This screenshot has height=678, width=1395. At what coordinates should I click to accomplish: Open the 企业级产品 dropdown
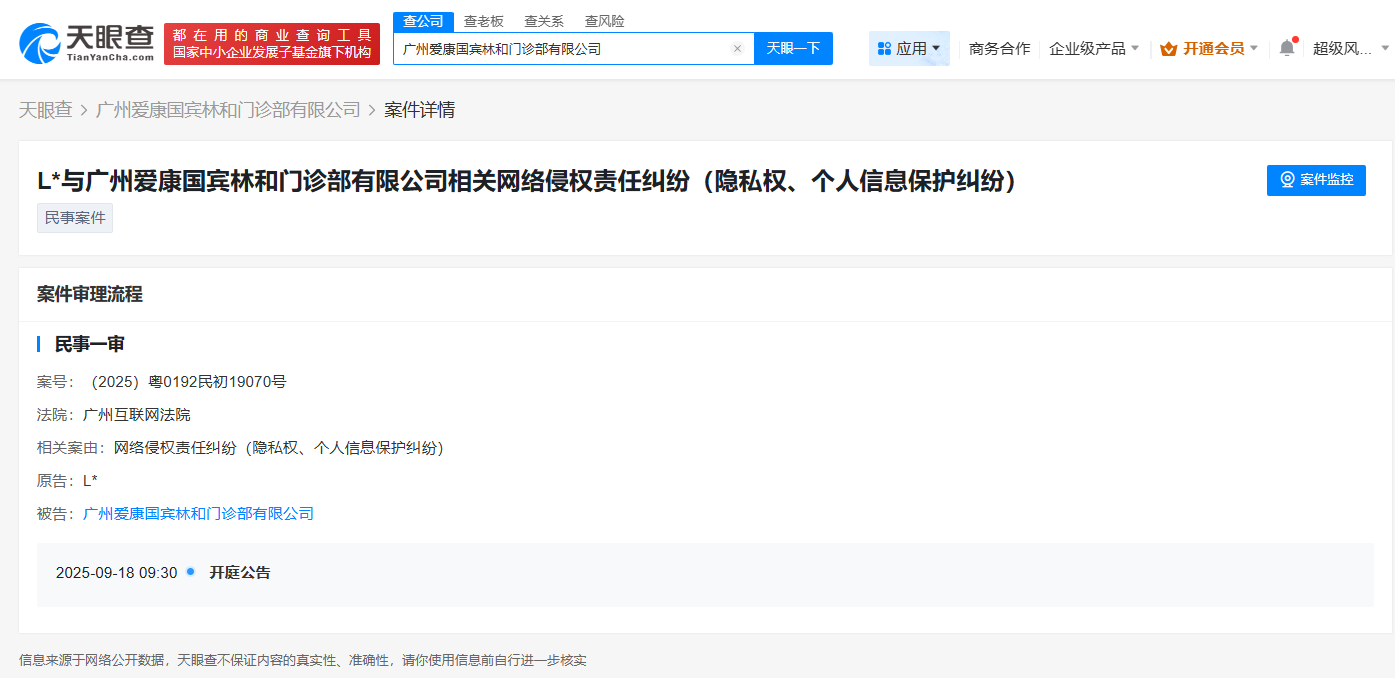(1090, 48)
